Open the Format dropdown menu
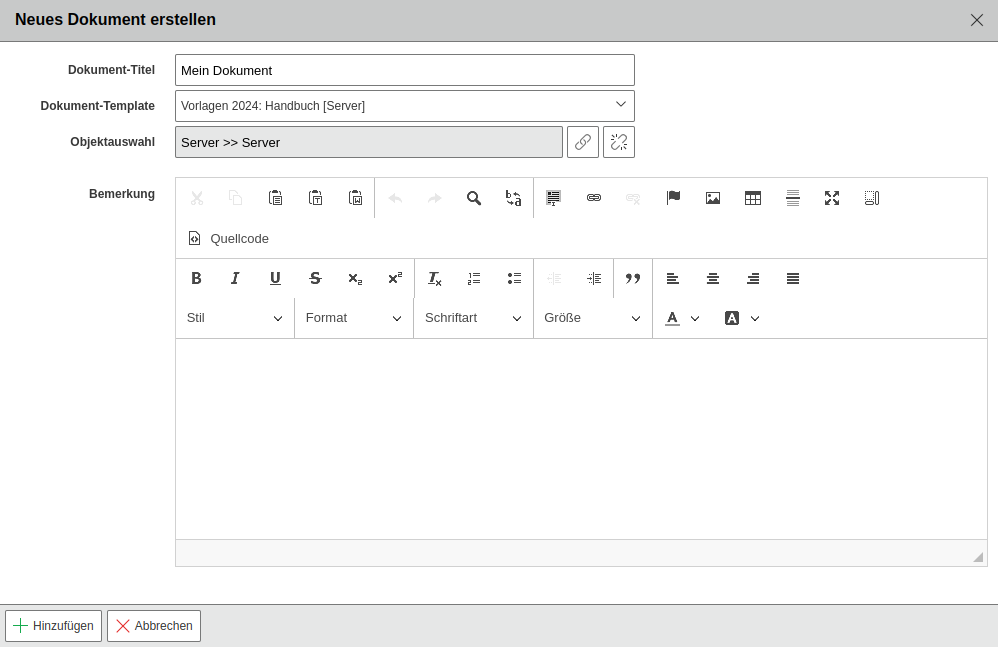 coord(354,318)
